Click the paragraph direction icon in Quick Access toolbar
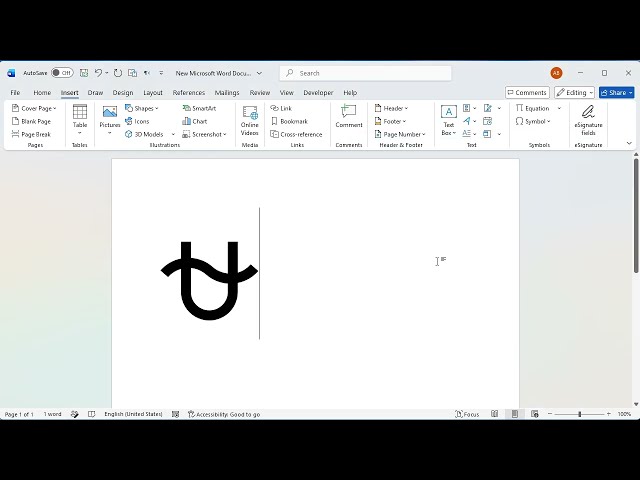640x480 pixels. (147, 73)
